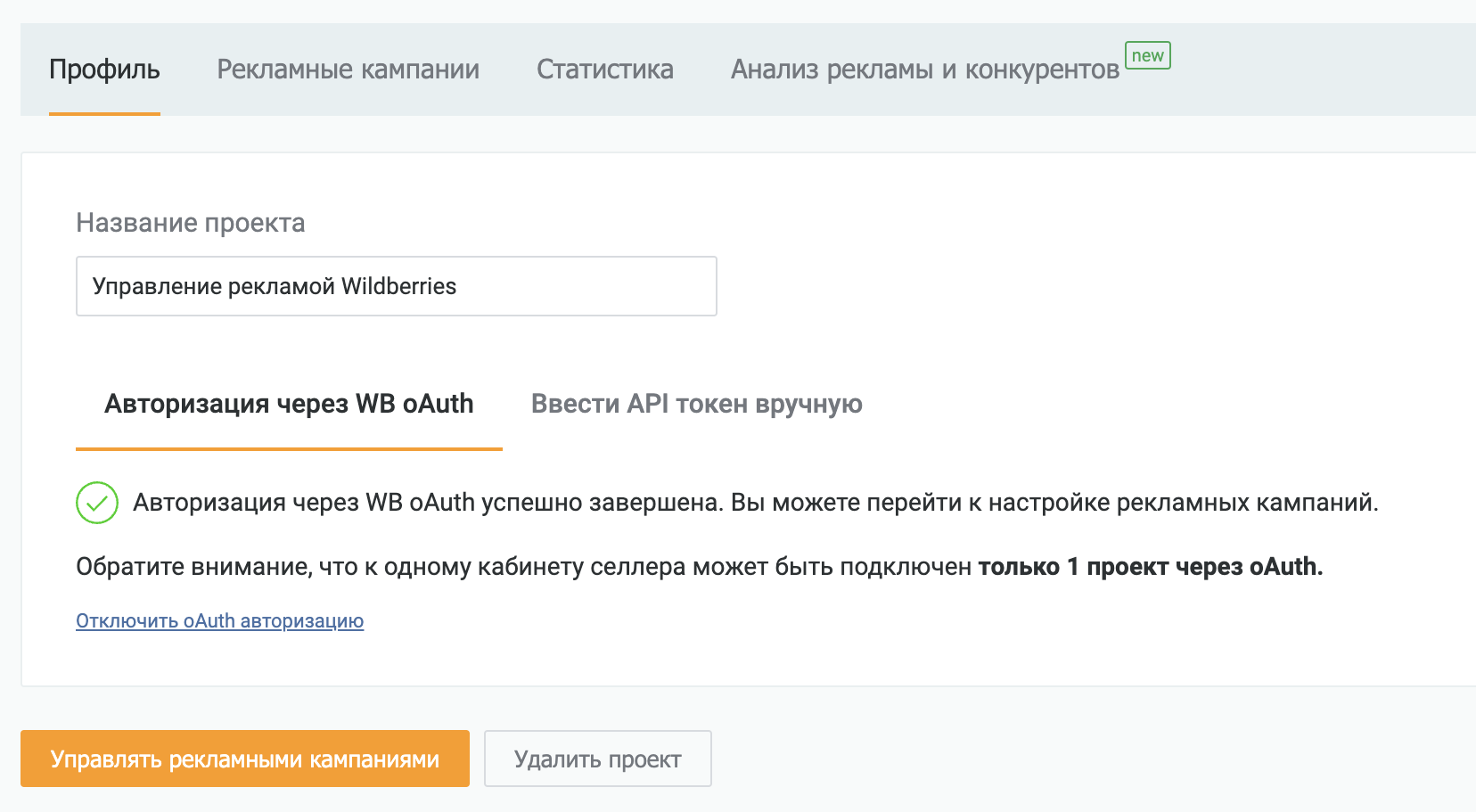Click the oAuth success message text
This screenshot has height=812, width=1476.
[x=756, y=503]
